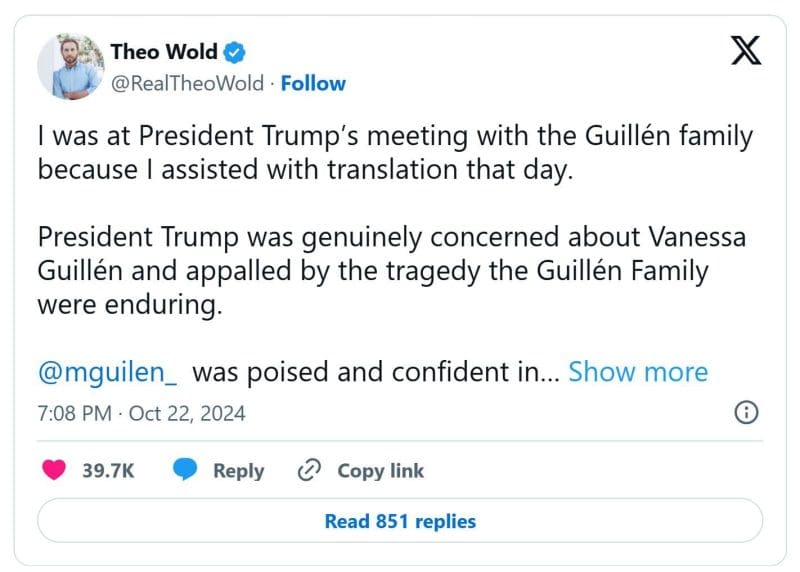Click the Copy link text label

pyautogui.click(x=380, y=470)
